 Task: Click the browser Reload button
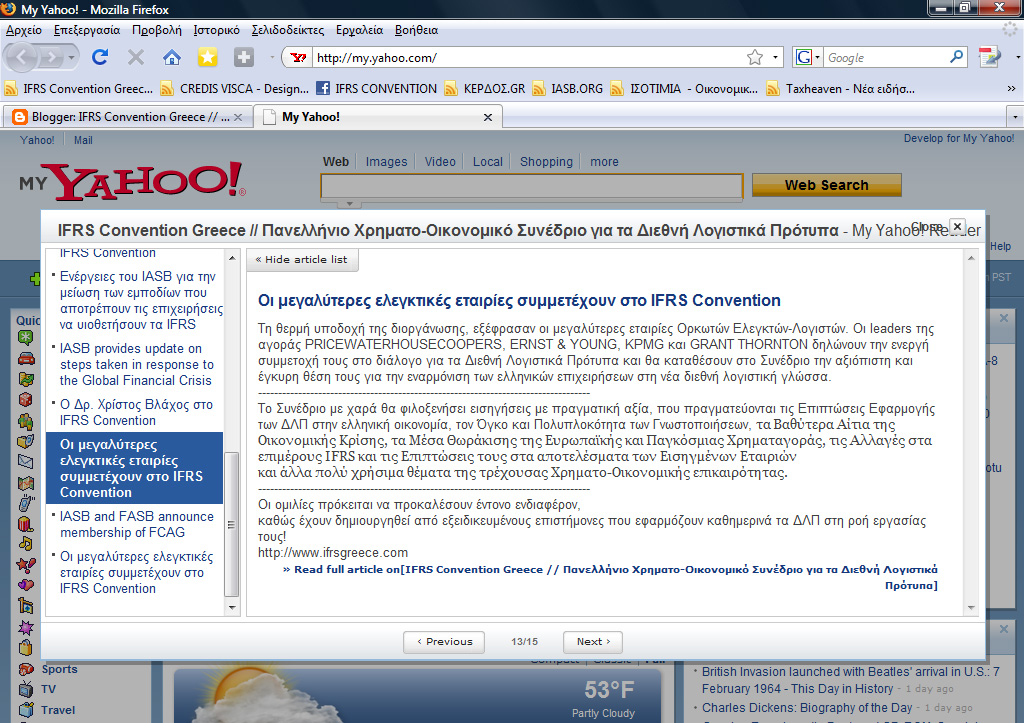point(100,57)
